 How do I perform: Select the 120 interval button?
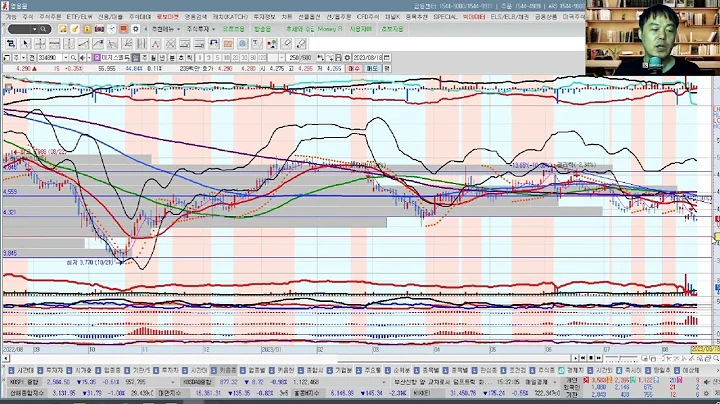pos(262,57)
